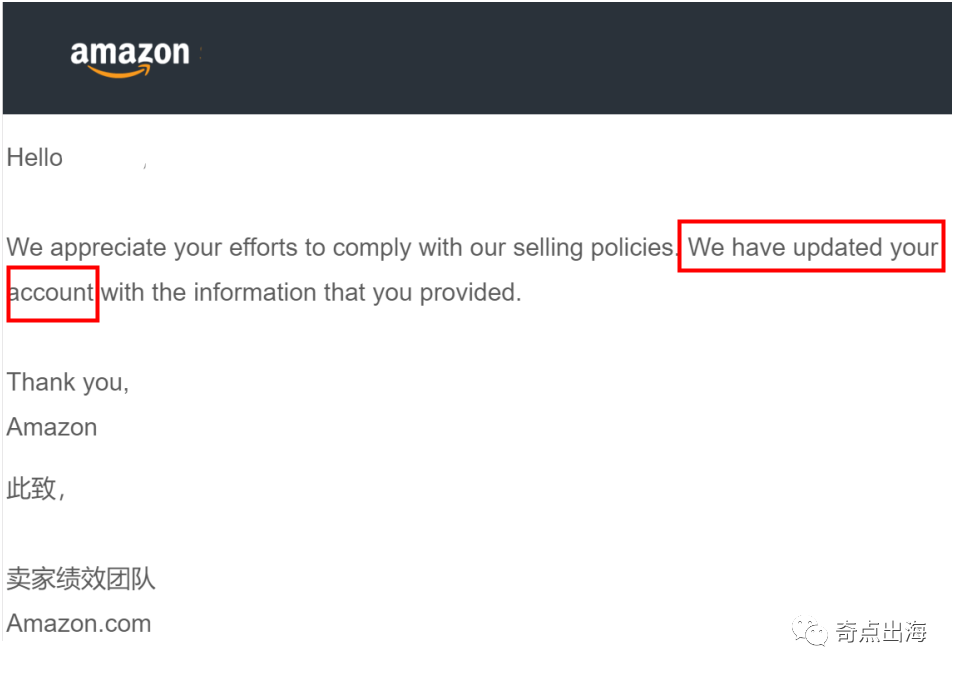Click the "Thank you," line
This screenshot has width=957, height=673.
[x=68, y=383]
